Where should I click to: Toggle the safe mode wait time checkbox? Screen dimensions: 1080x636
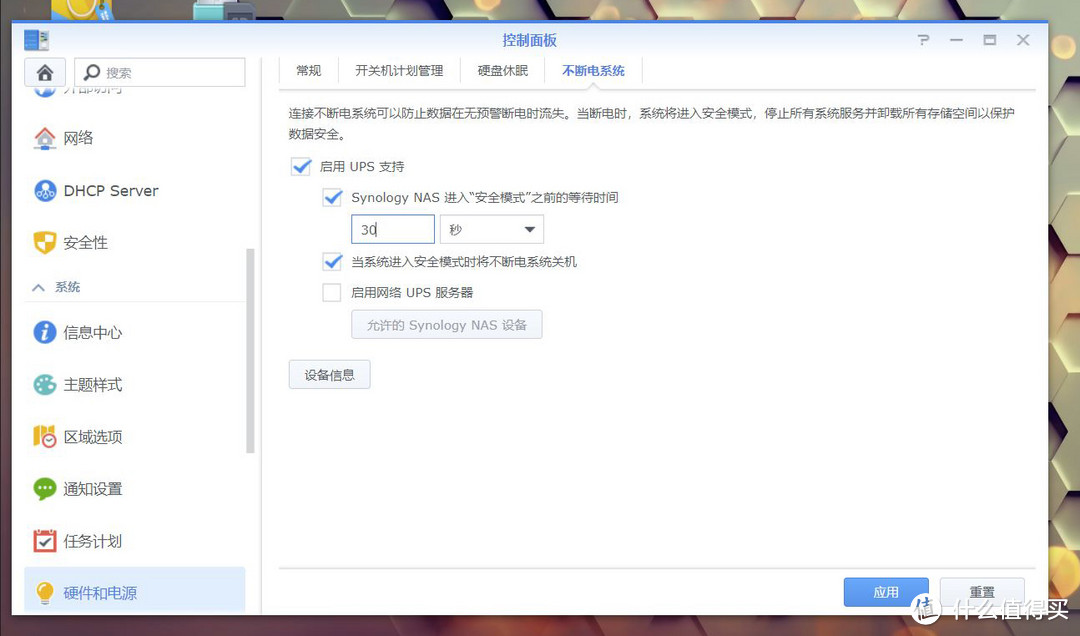(x=332, y=198)
